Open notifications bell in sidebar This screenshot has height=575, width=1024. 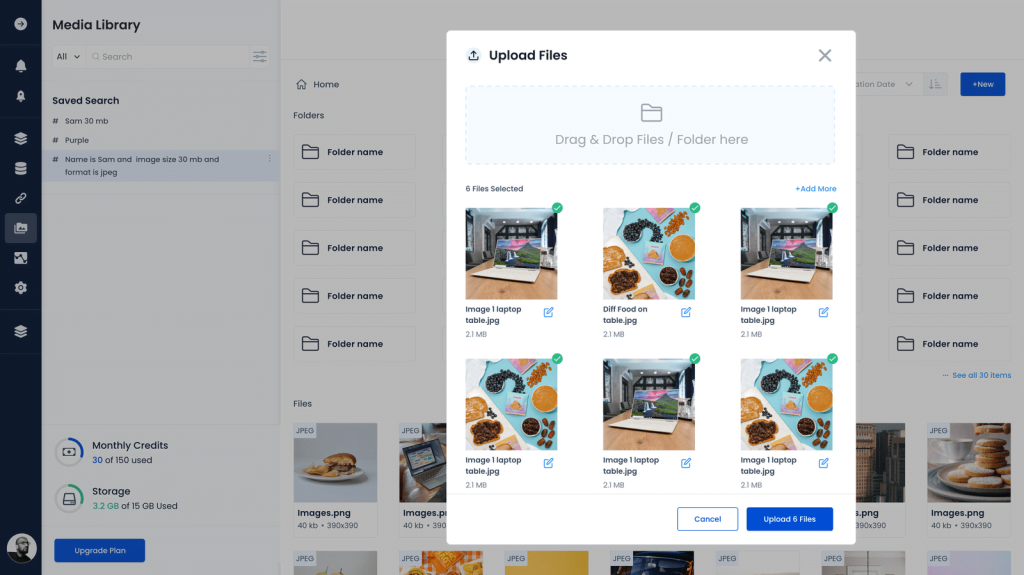tap(21, 66)
